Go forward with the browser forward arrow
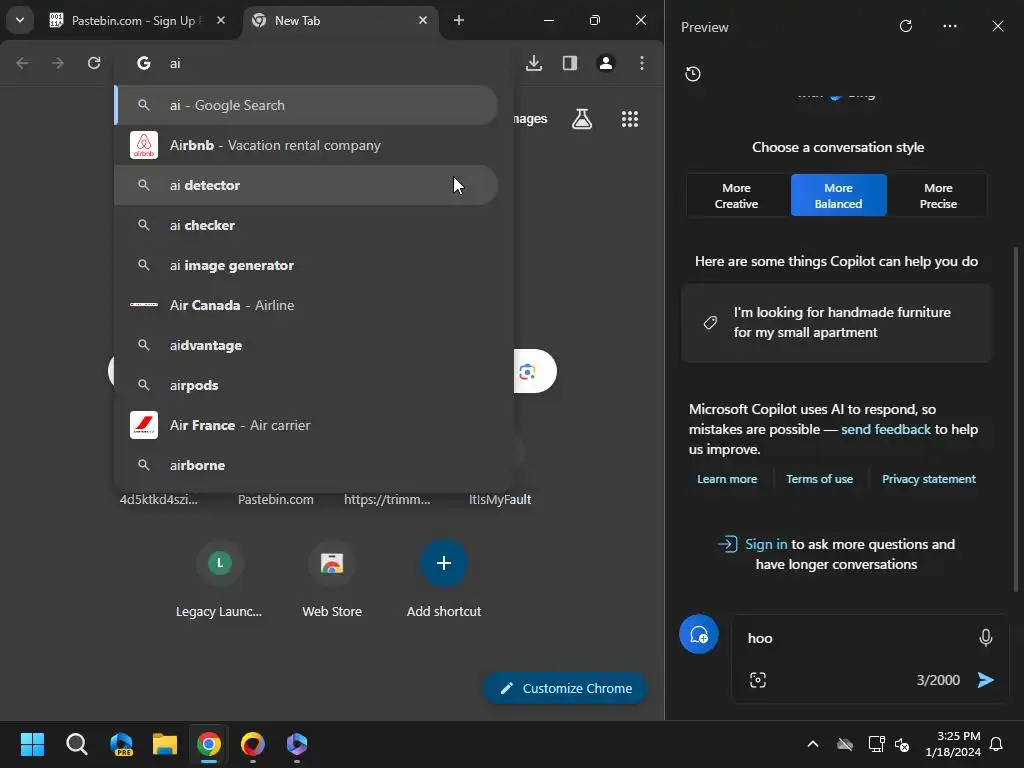Image resolution: width=1024 pixels, height=768 pixels. click(57, 63)
